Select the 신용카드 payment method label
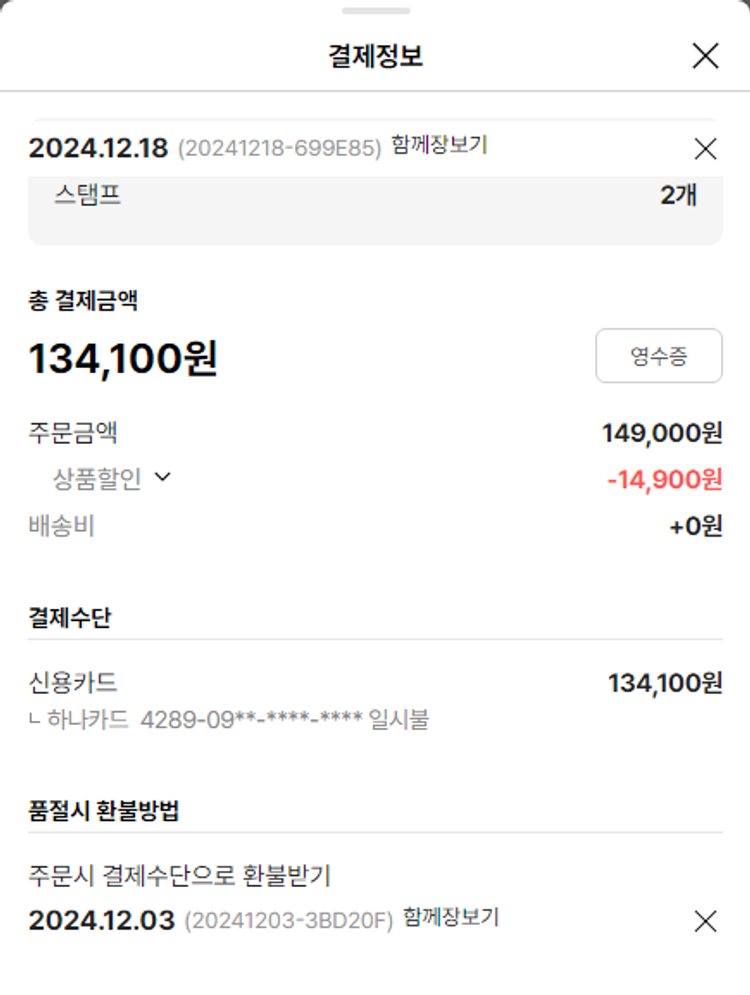The image size is (750, 995). [x=73, y=683]
